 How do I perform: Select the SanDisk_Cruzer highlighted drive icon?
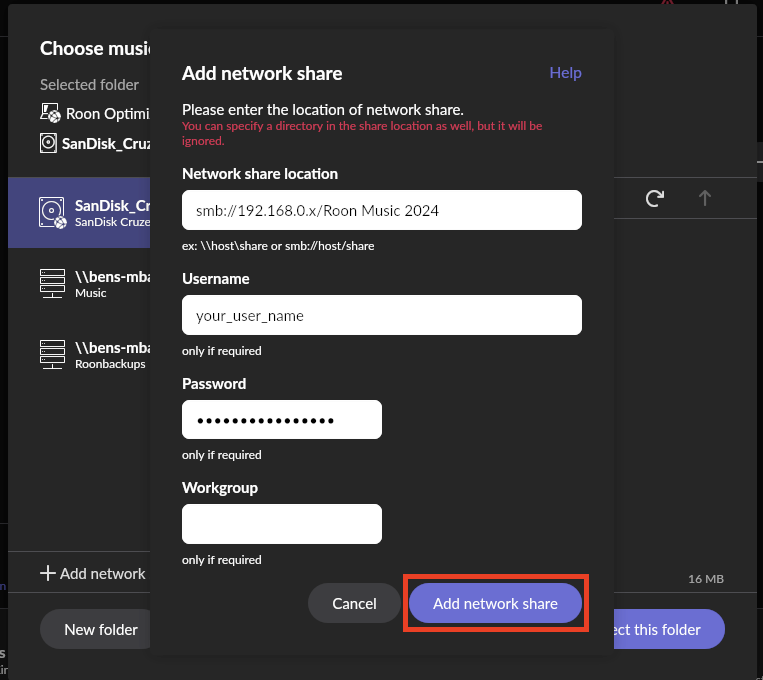52,213
